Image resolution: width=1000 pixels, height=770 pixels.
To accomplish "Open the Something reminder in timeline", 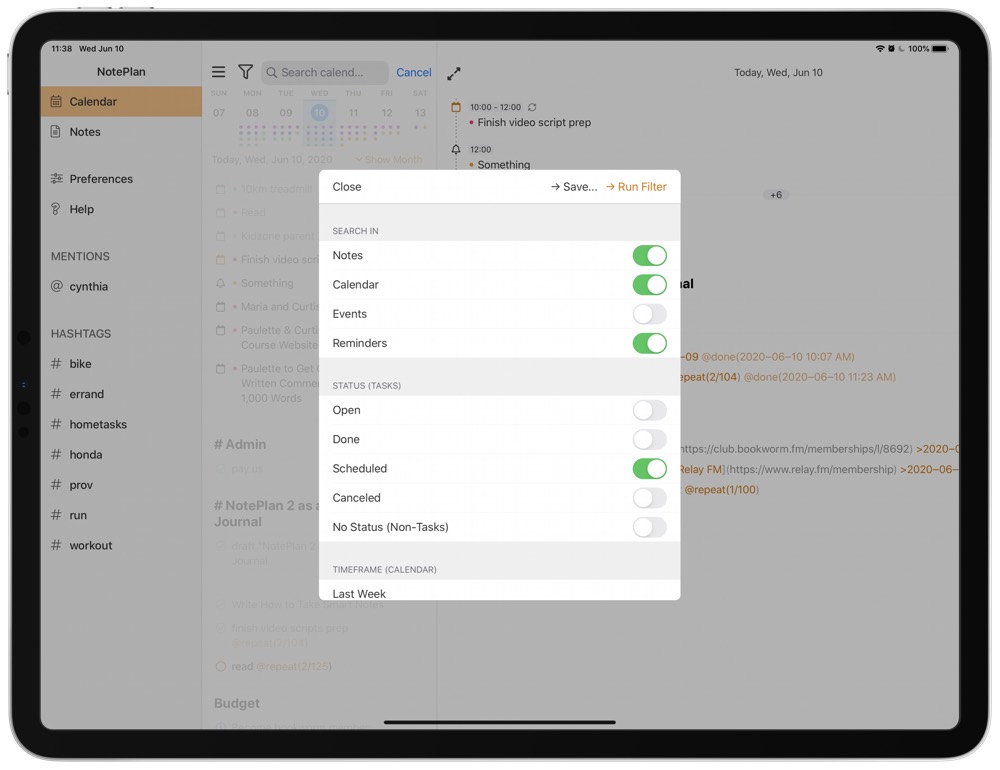I will pos(504,165).
